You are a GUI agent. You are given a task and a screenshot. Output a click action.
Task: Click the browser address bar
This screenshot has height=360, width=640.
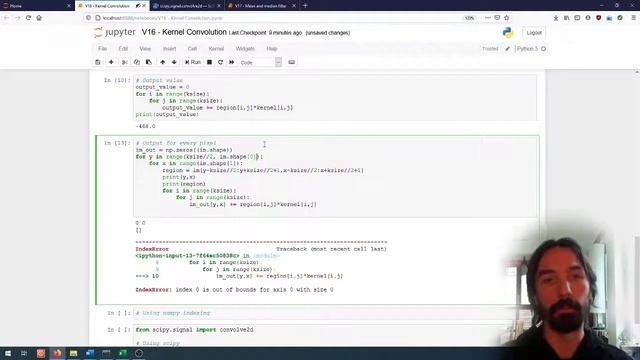[x=278, y=18]
